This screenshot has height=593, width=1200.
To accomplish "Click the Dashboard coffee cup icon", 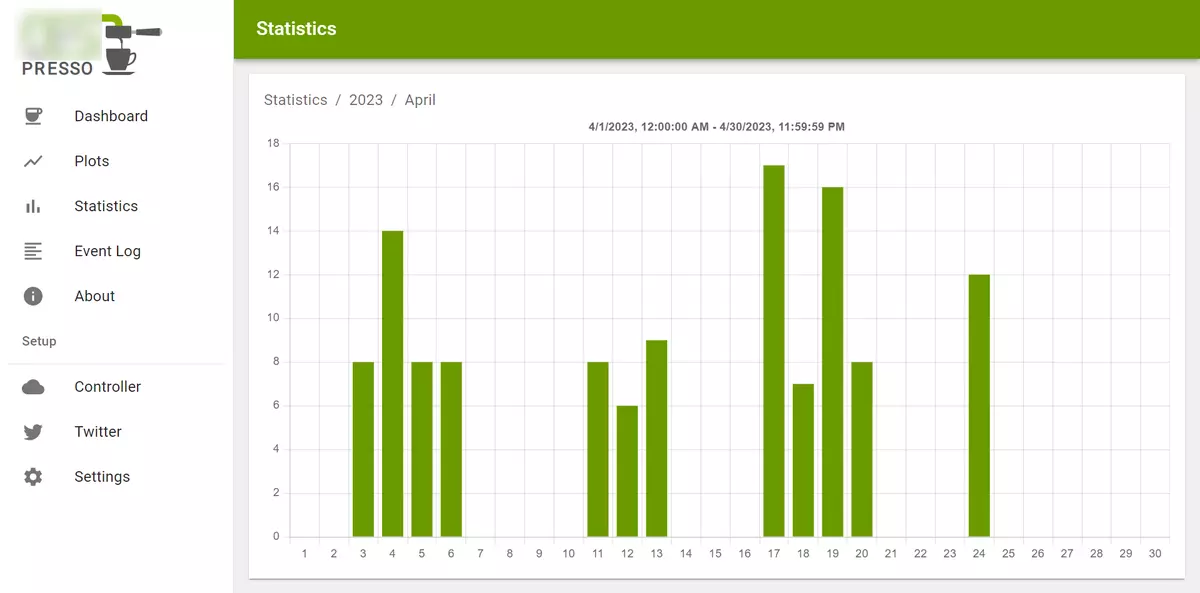I will click(33, 116).
